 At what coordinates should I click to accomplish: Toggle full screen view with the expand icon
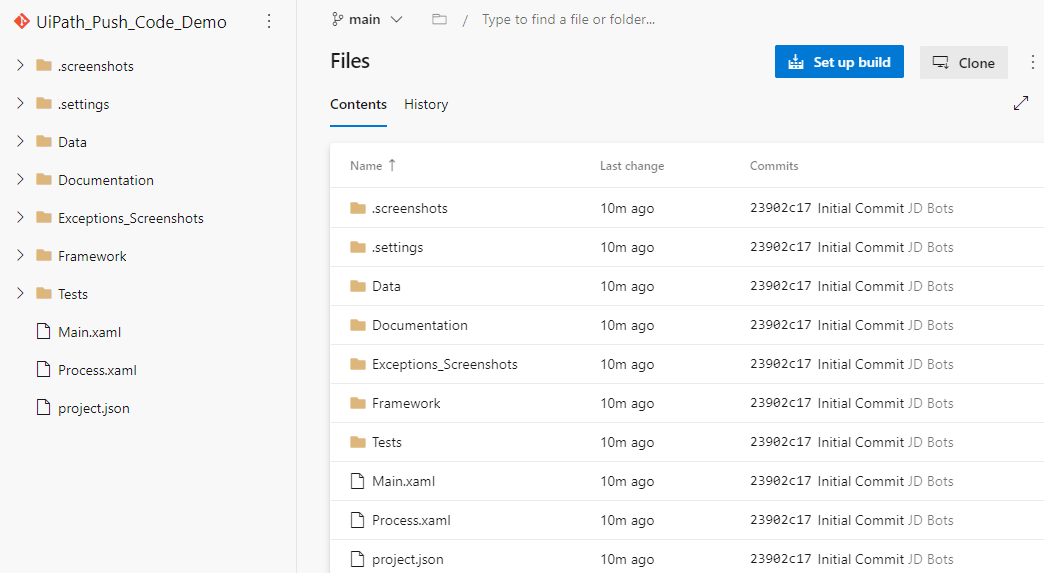[1021, 103]
